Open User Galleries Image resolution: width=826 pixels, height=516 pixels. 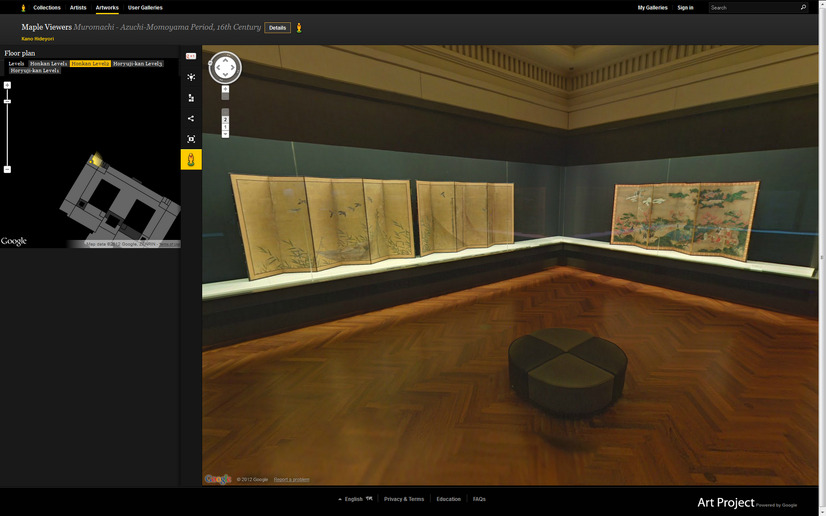145,8
